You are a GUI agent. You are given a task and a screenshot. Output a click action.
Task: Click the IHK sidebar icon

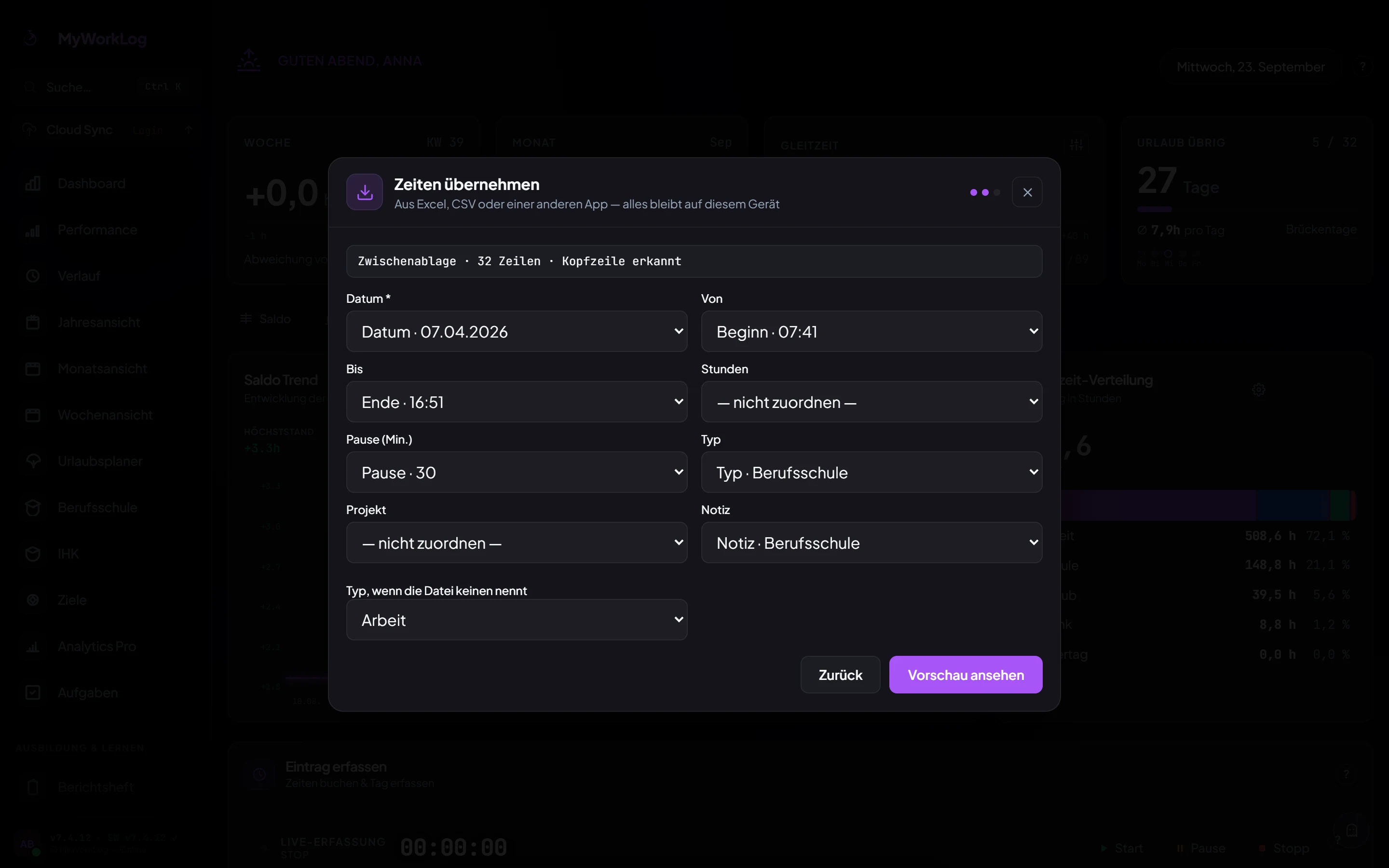click(33, 554)
